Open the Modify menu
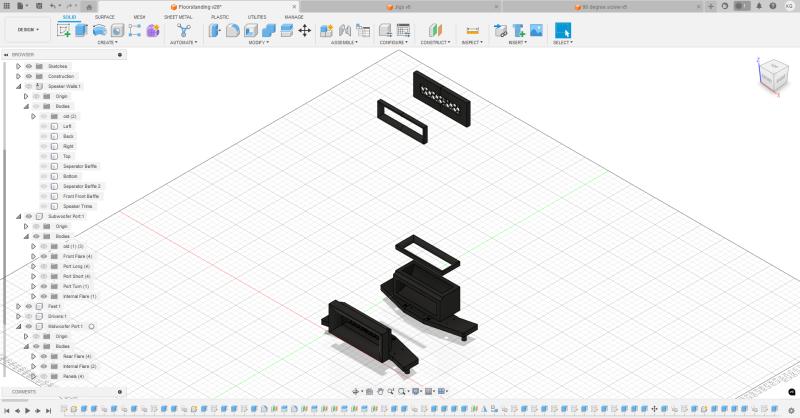 258,43
